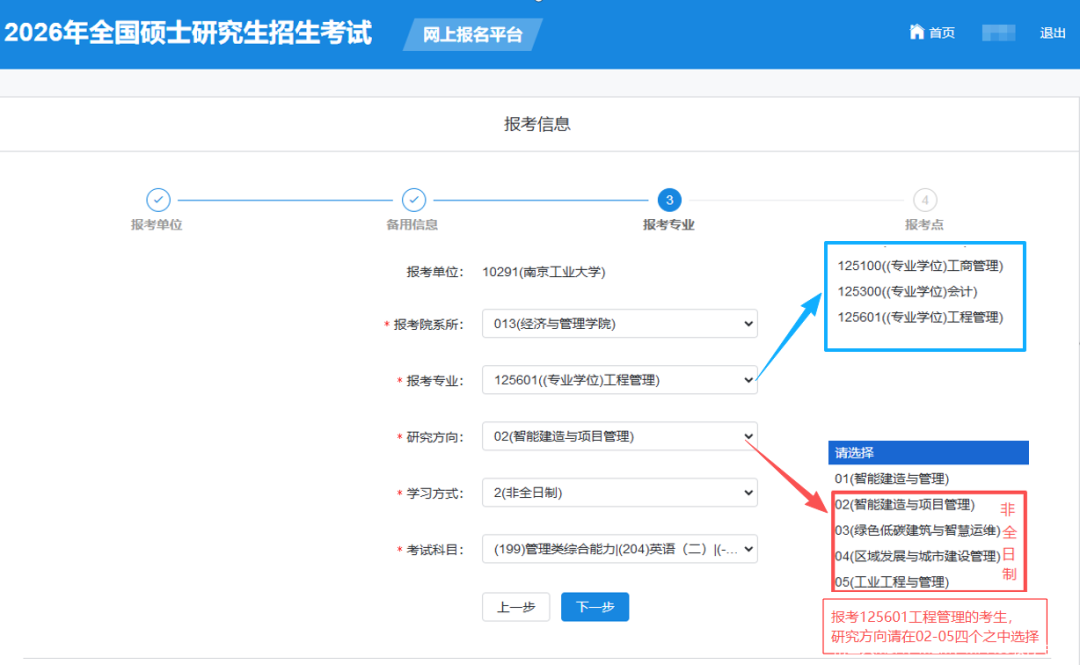Viewport: 1080px width, 665px height.
Task: Click the 研究方向 field label
Action: 435,437
